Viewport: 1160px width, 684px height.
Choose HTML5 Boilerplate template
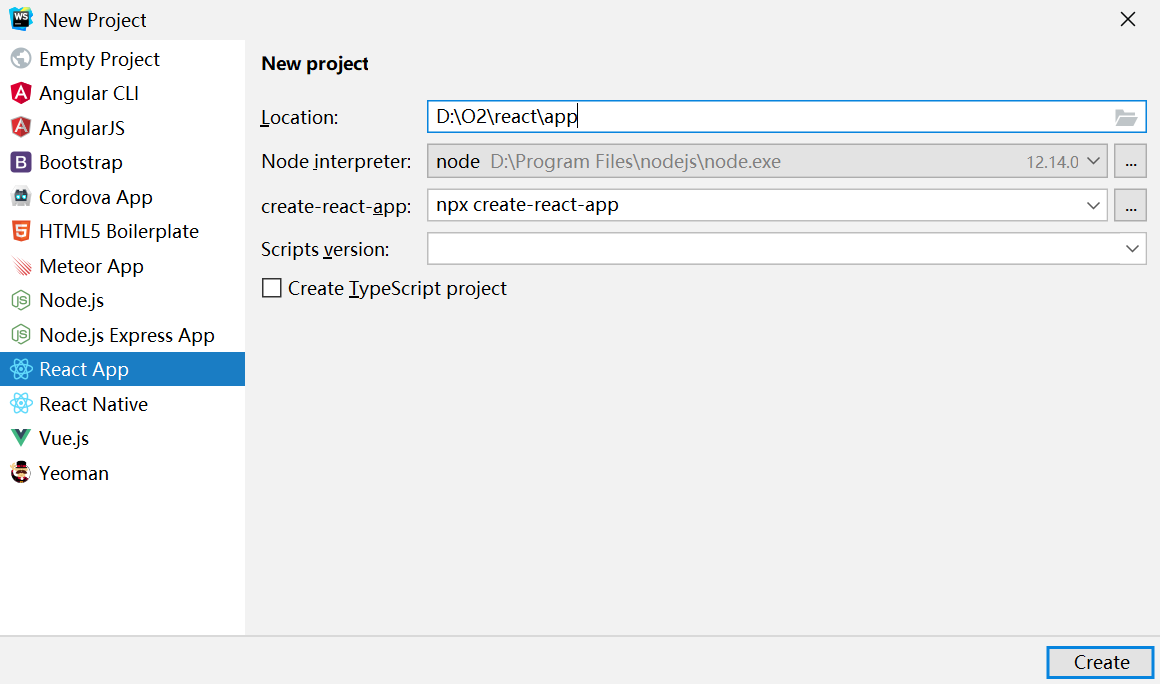pyautogui.click(x=122, y=231)
